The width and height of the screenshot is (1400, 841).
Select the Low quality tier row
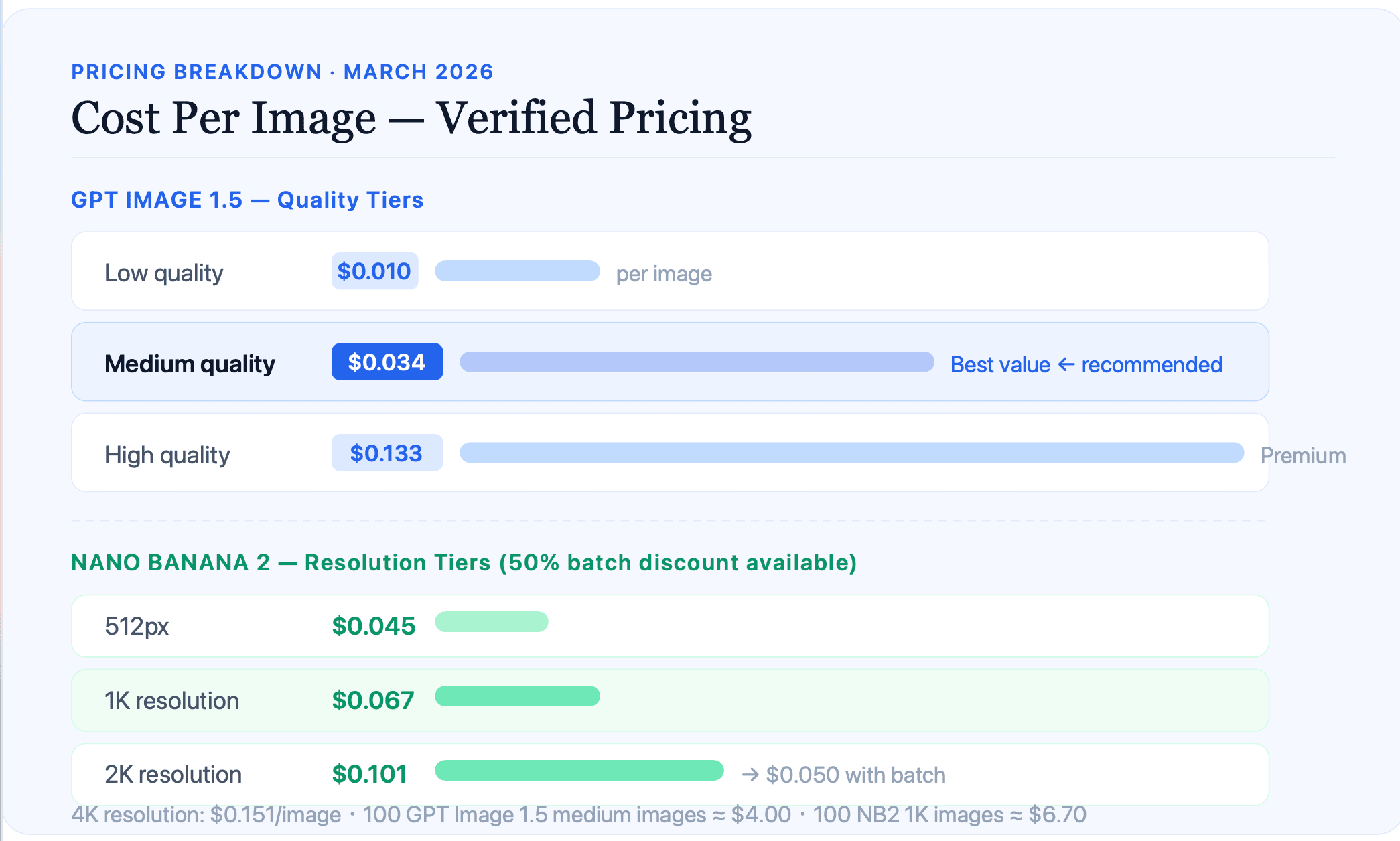tap(670, 271)
